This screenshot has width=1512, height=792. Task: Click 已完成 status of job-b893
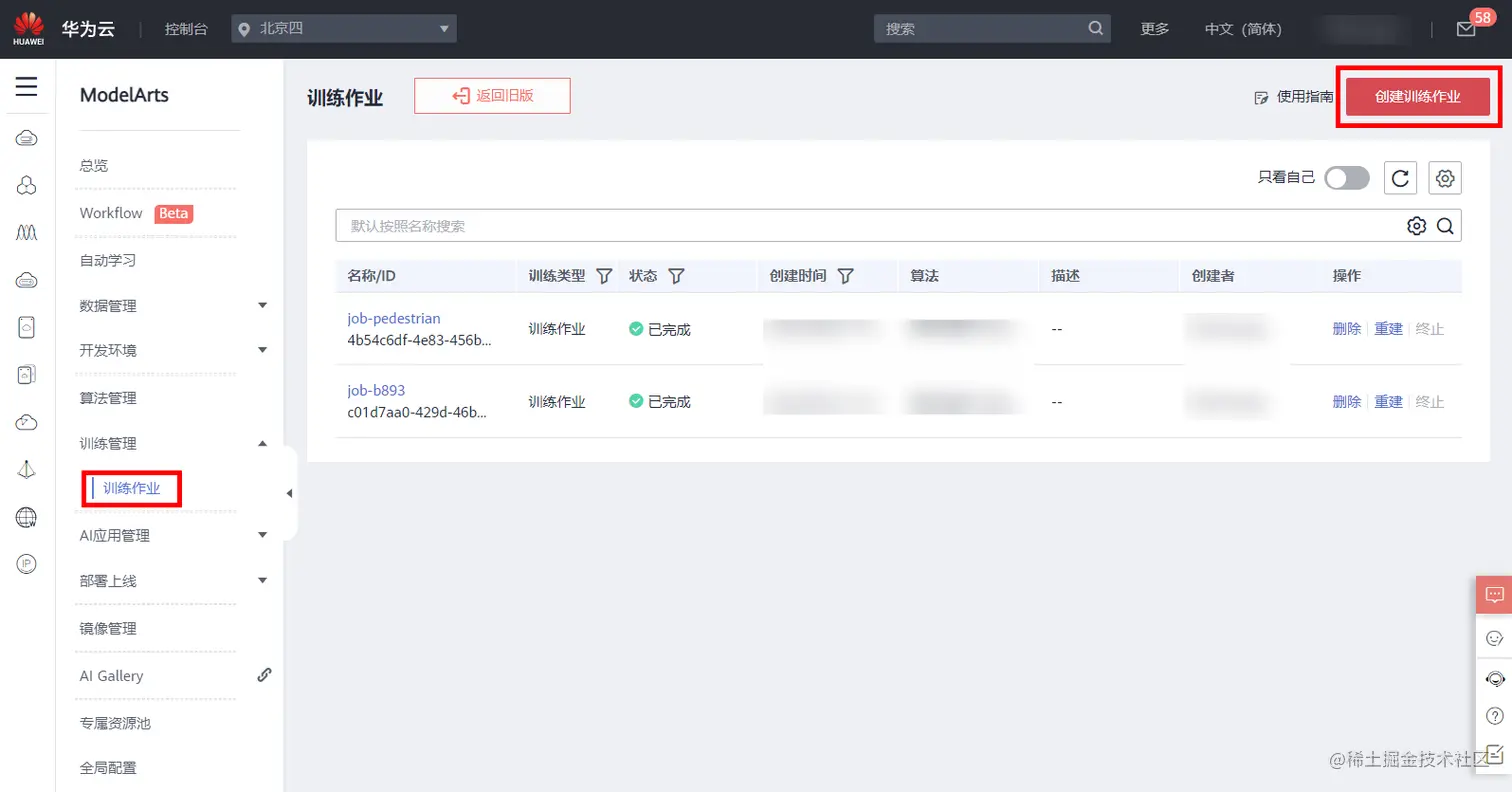pyautogui.click(x=660, y=401)
